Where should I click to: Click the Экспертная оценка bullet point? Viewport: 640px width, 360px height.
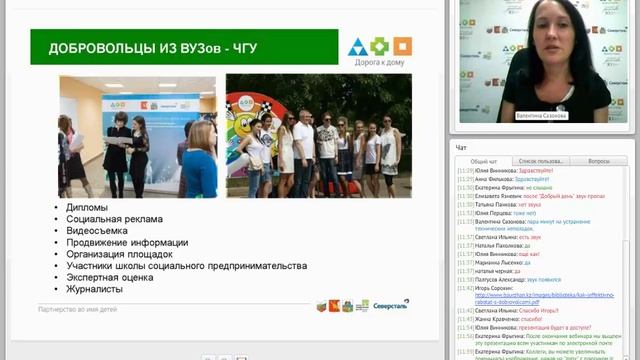[x=110, y=278]
